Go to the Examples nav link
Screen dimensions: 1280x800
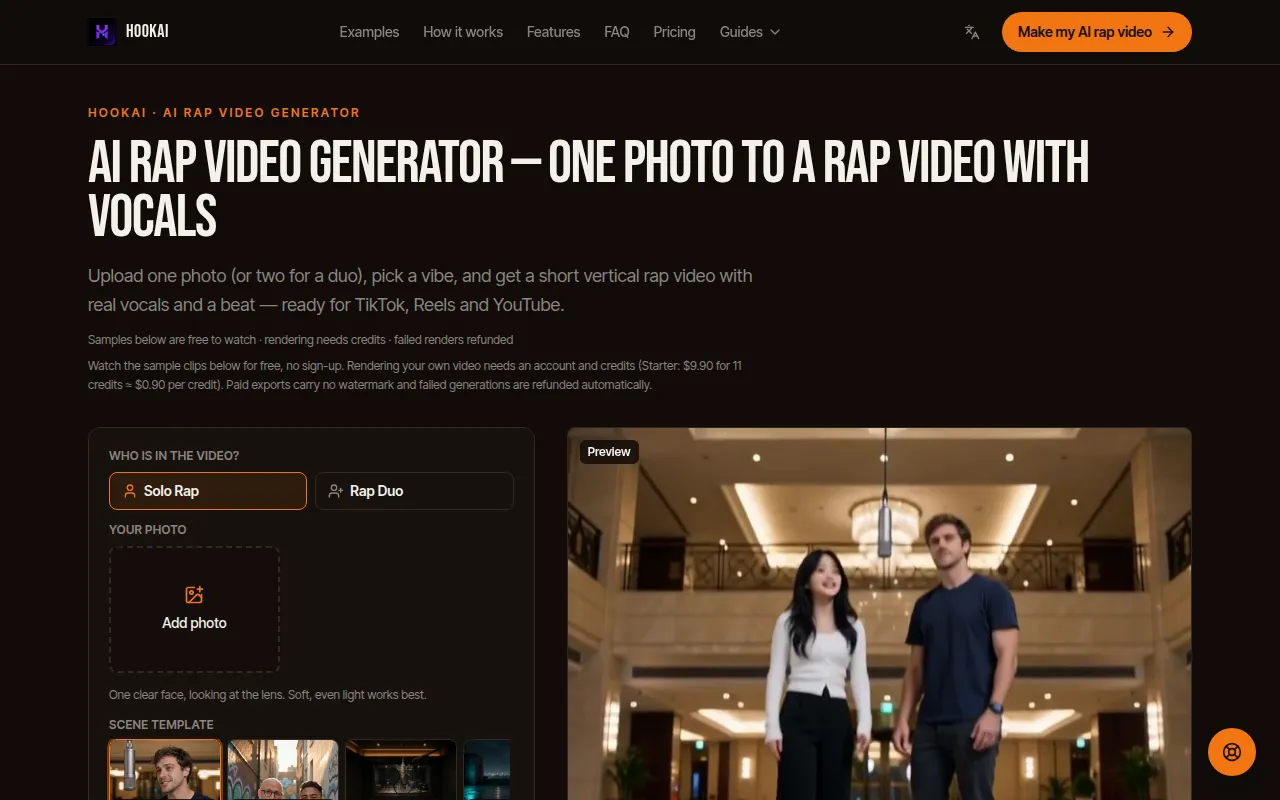[x=369, y=32]
